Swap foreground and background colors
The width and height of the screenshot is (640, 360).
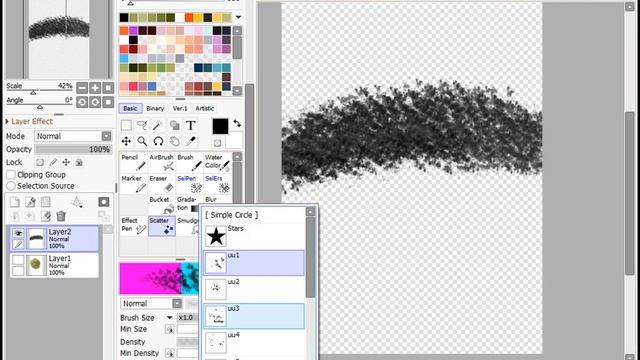point(237,123)
